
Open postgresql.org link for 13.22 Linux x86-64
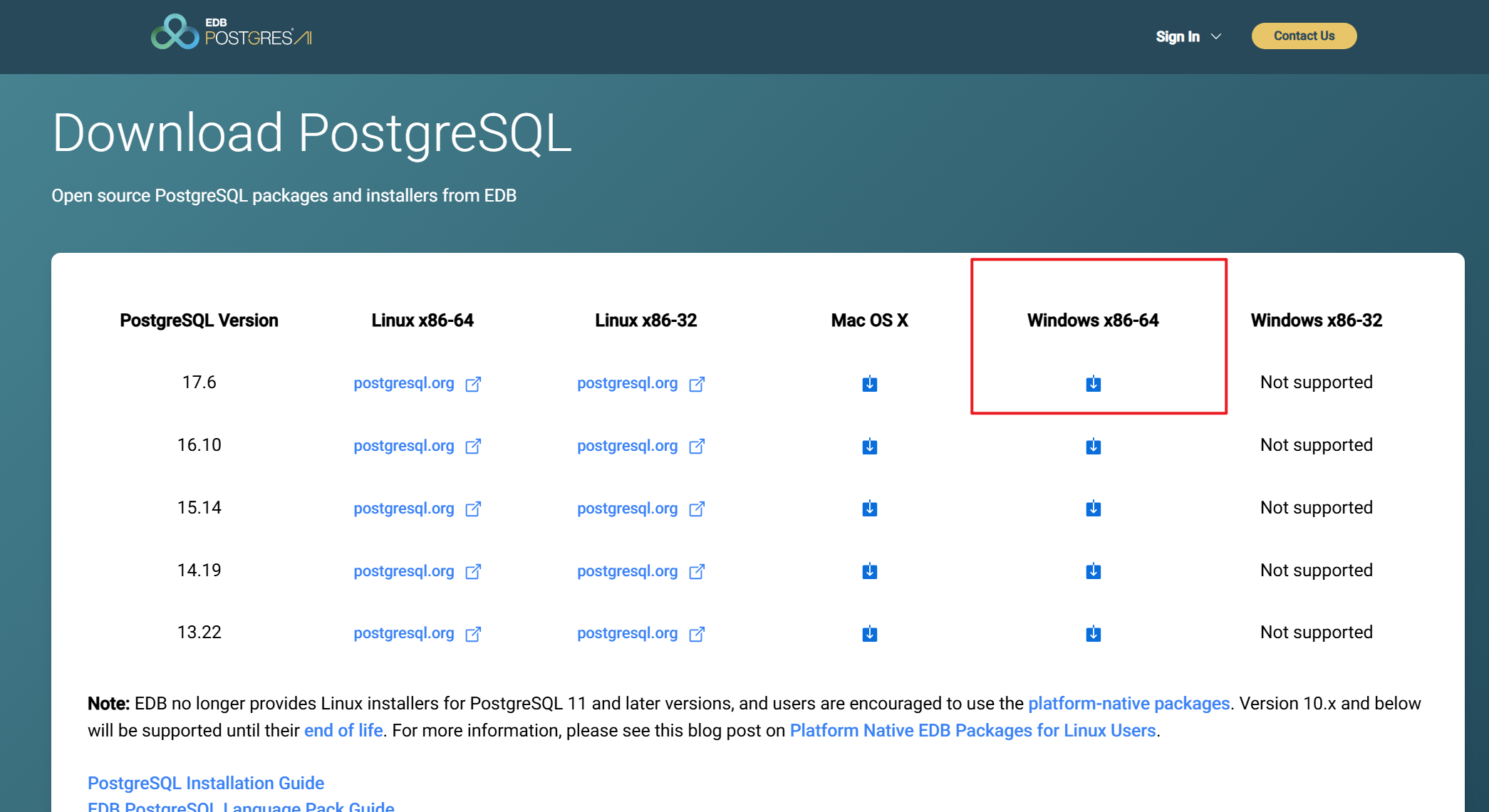404,633
